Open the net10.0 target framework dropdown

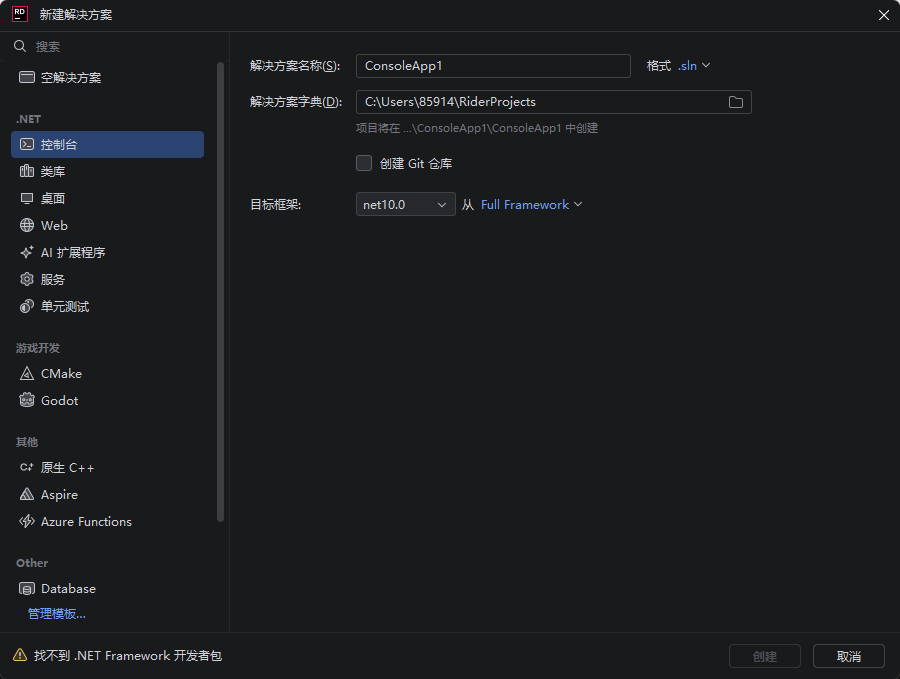[x=405, y=204]
